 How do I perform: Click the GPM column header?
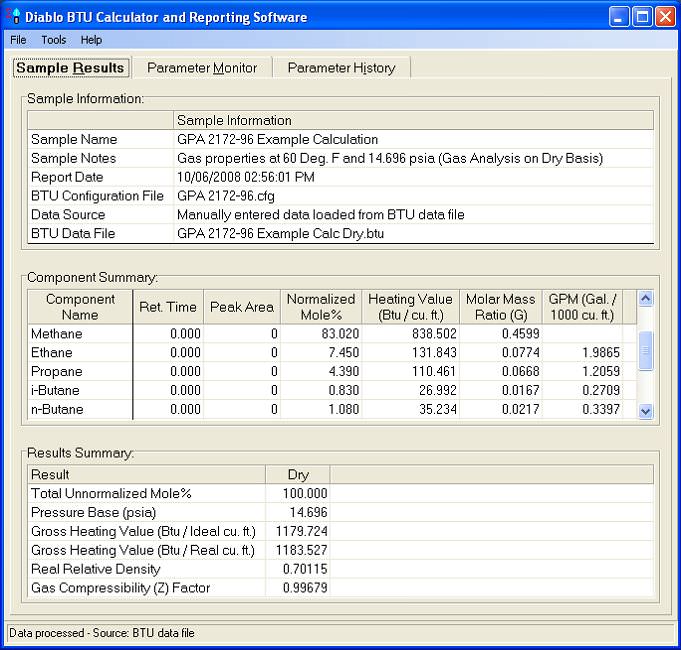(582, 307)
